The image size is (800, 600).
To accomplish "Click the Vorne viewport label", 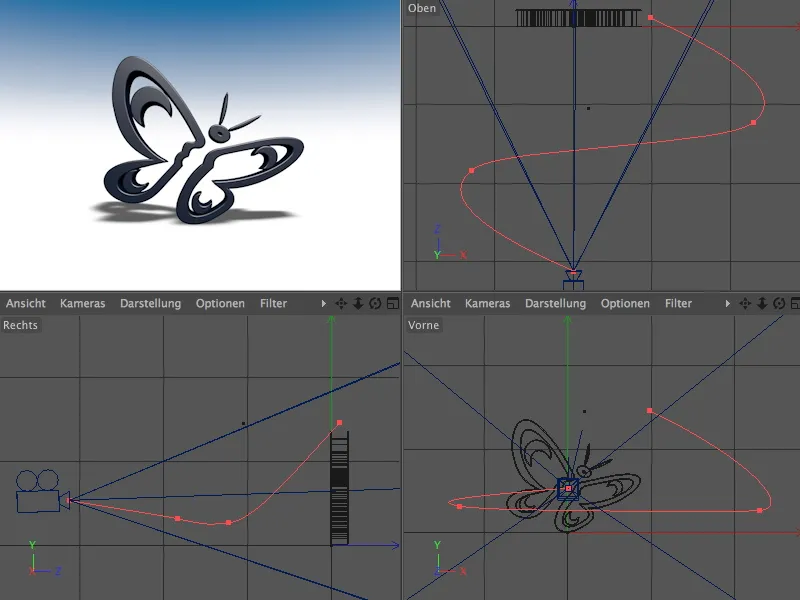I will (x=423, y=325).
